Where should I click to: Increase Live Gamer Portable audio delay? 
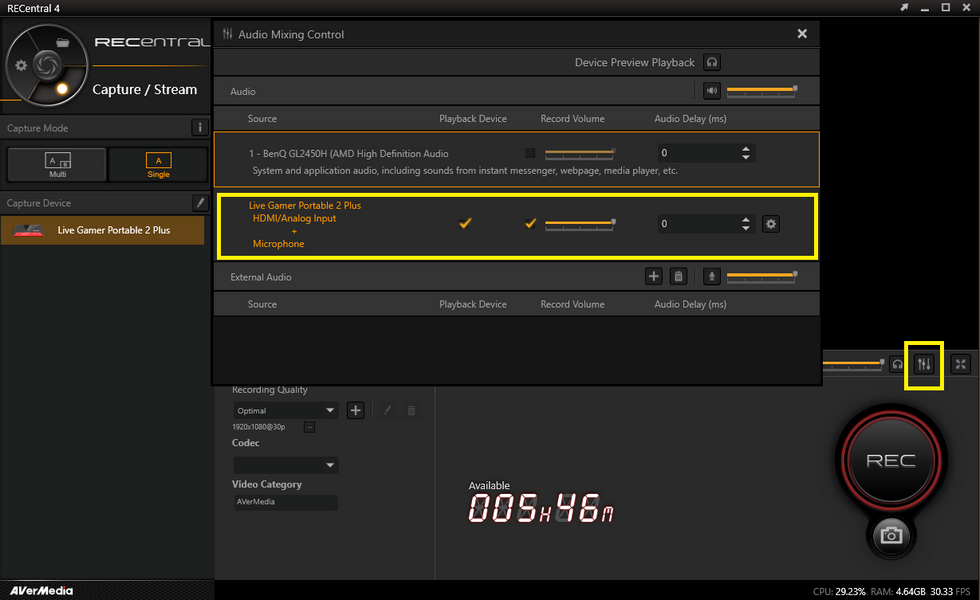pyautogui.click(x=746, y=220)
